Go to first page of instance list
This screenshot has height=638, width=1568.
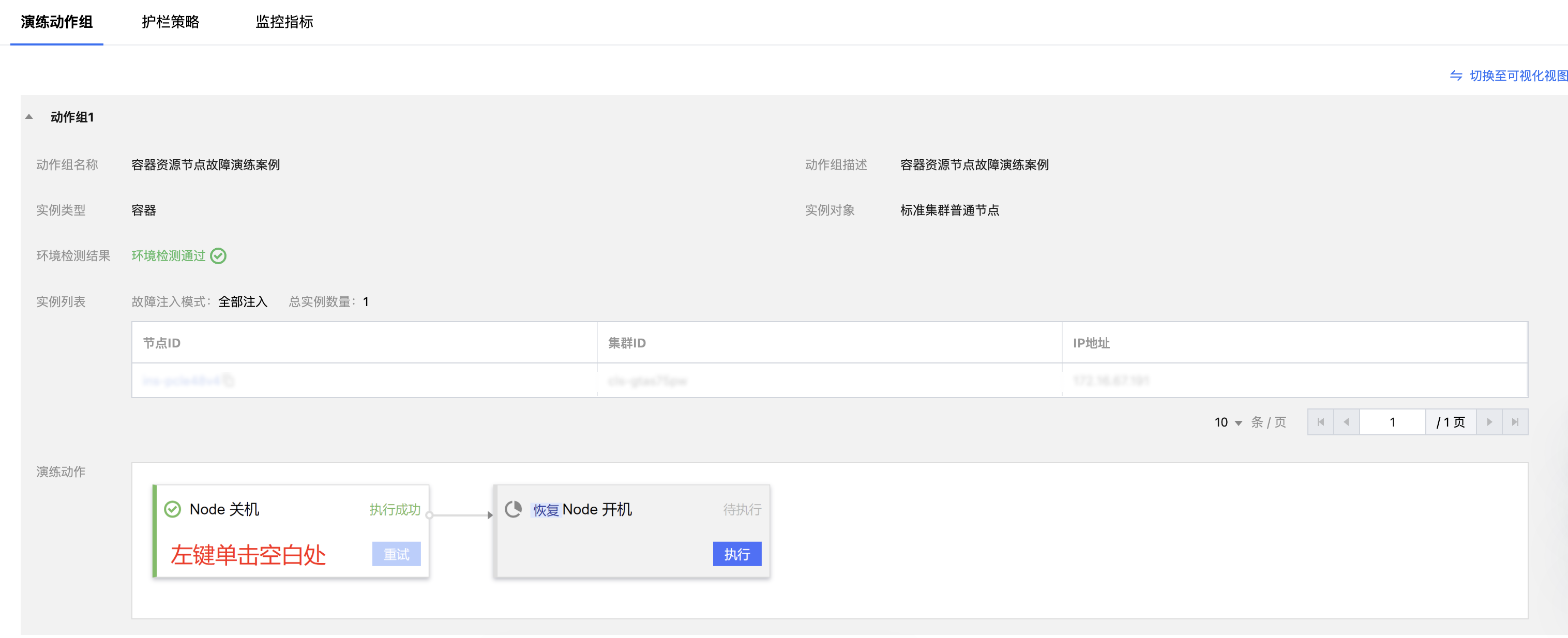[x=1320, y=422]
